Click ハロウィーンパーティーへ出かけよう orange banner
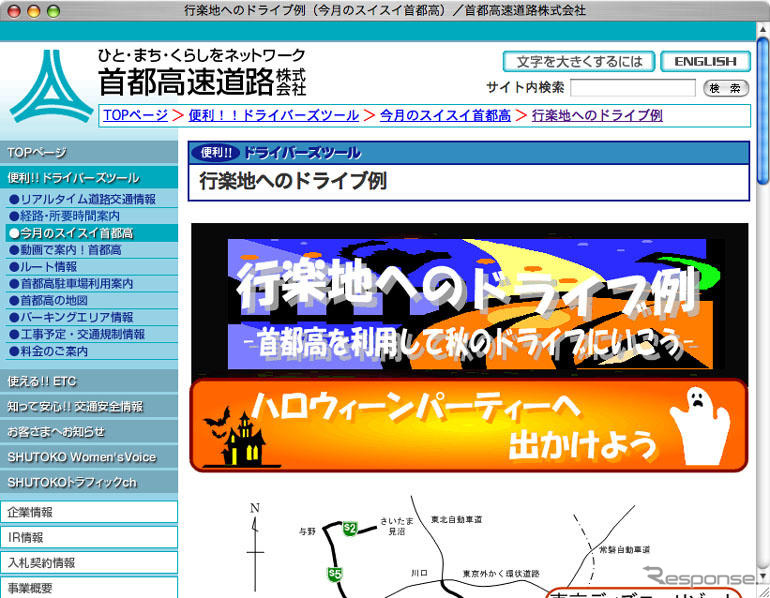Screen dimensions: 770x598 pyautogui.click(x=469, y=425)
